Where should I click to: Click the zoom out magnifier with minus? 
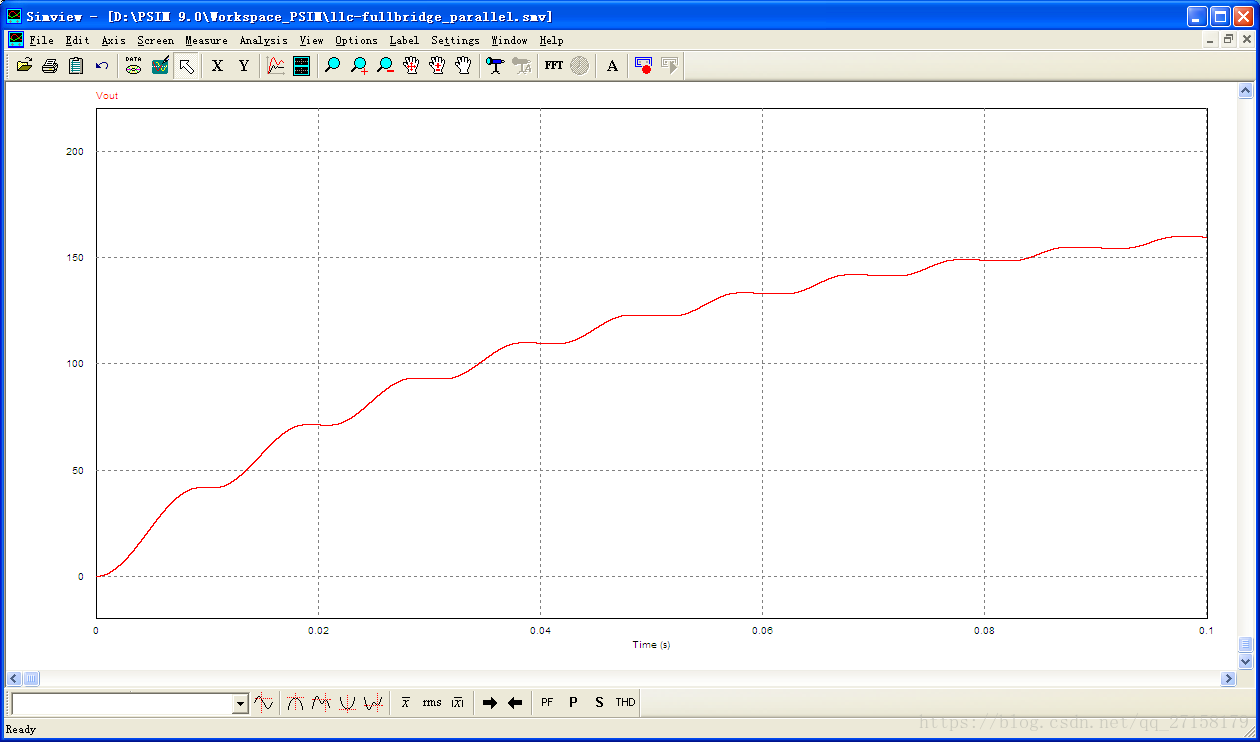point(385,66)
